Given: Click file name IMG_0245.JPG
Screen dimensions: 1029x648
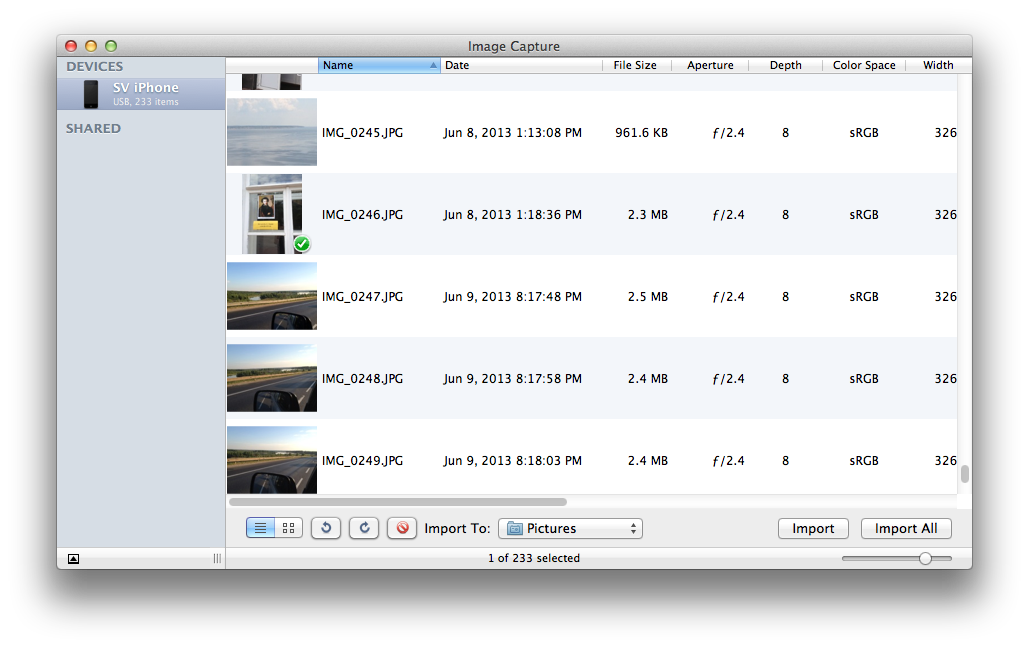Looking at the screenshot, I should pos(362,133).
